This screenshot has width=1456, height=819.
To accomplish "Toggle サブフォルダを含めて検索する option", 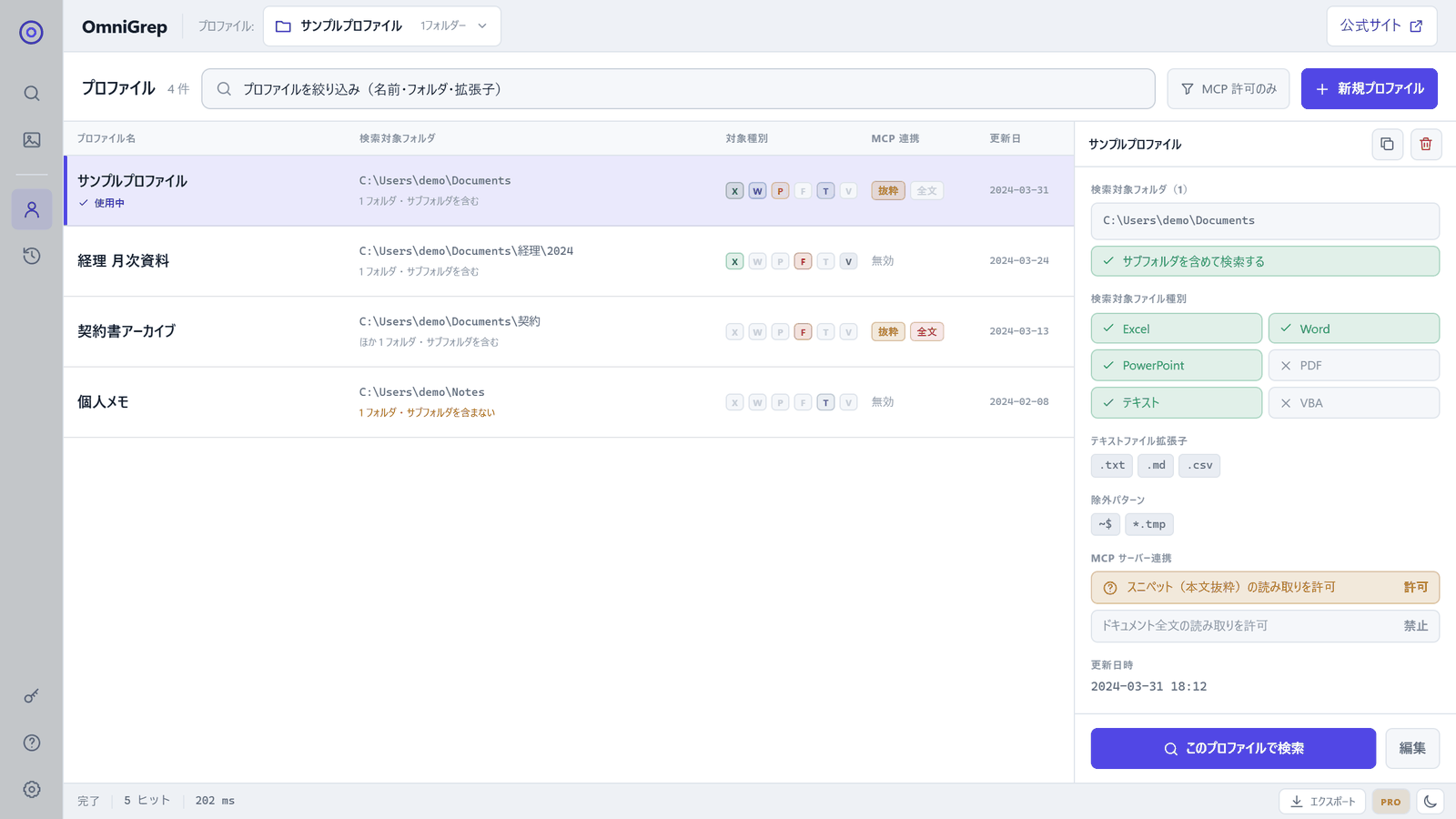I will click(1265, 261).
